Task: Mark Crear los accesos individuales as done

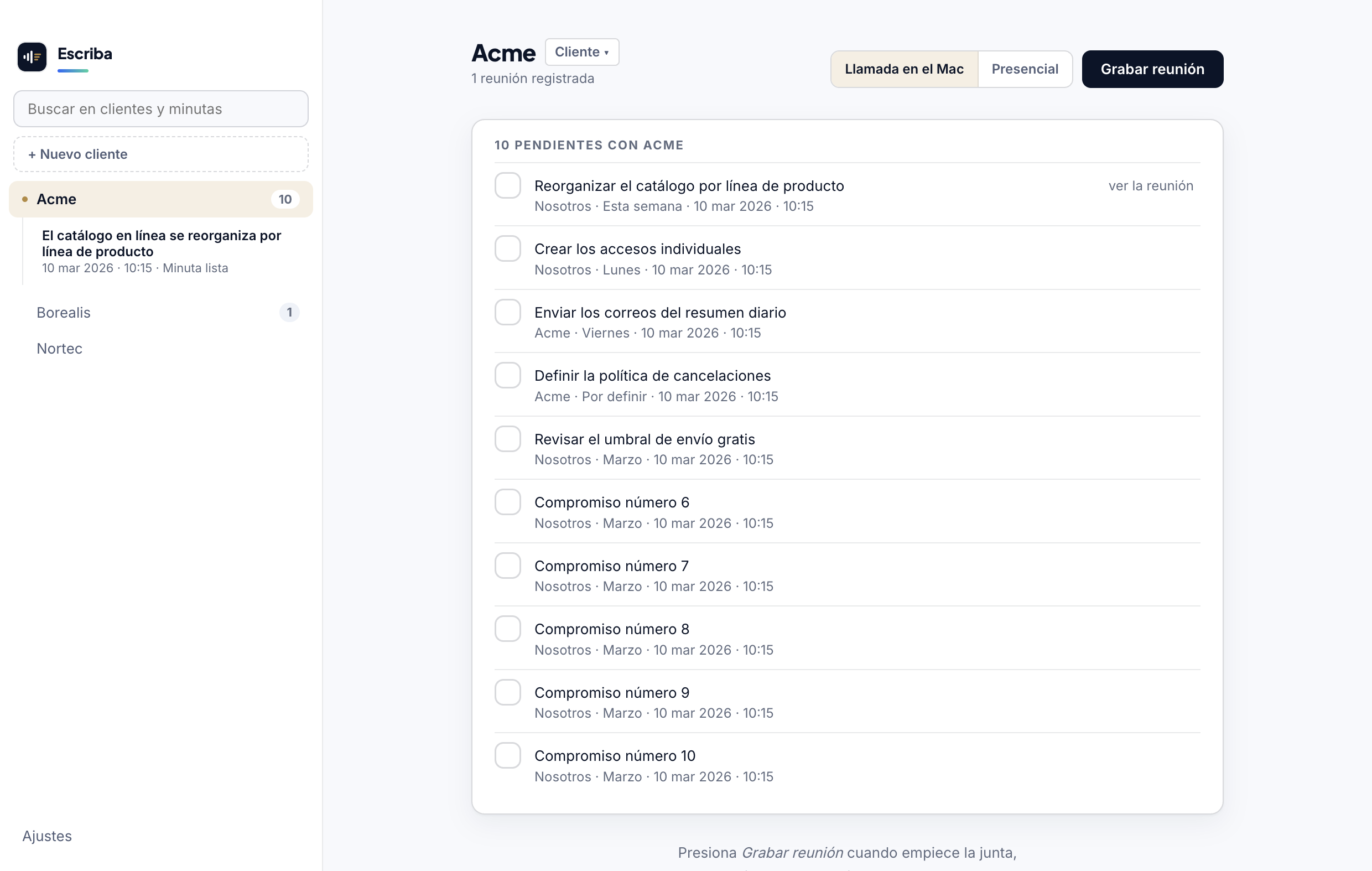Action: pos(508,249)
